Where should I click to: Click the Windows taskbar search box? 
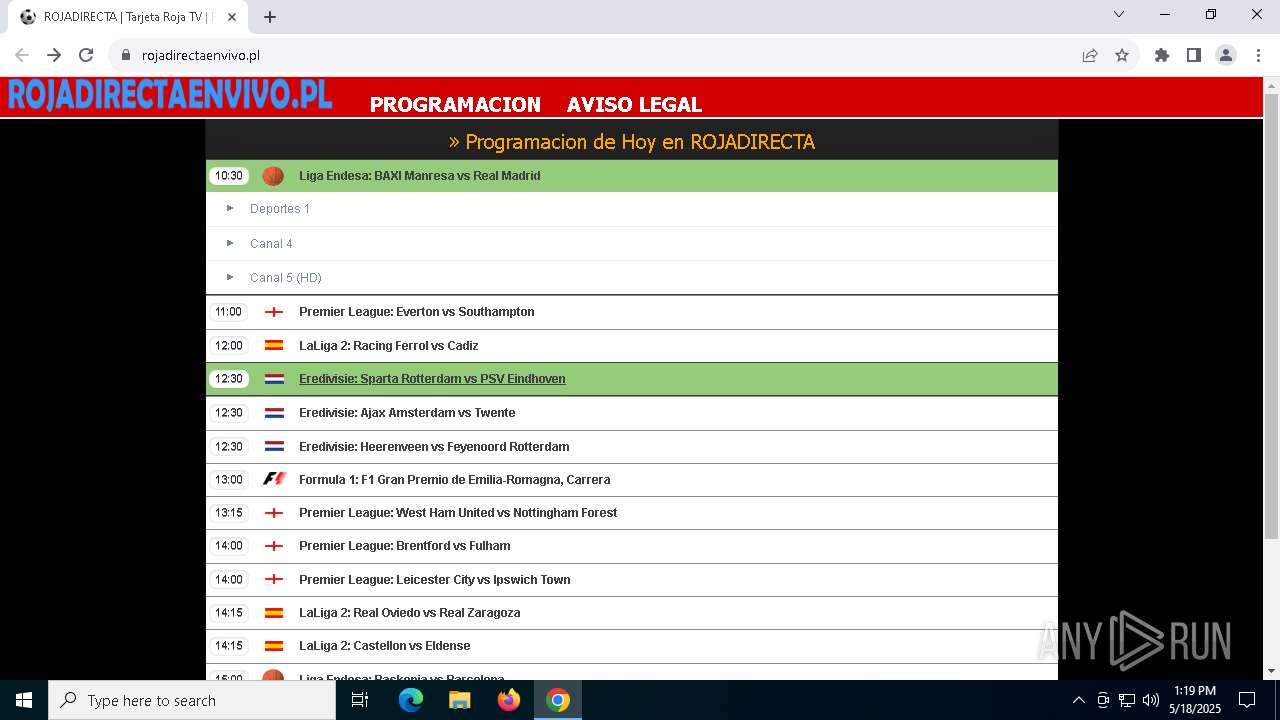[192, 700]
